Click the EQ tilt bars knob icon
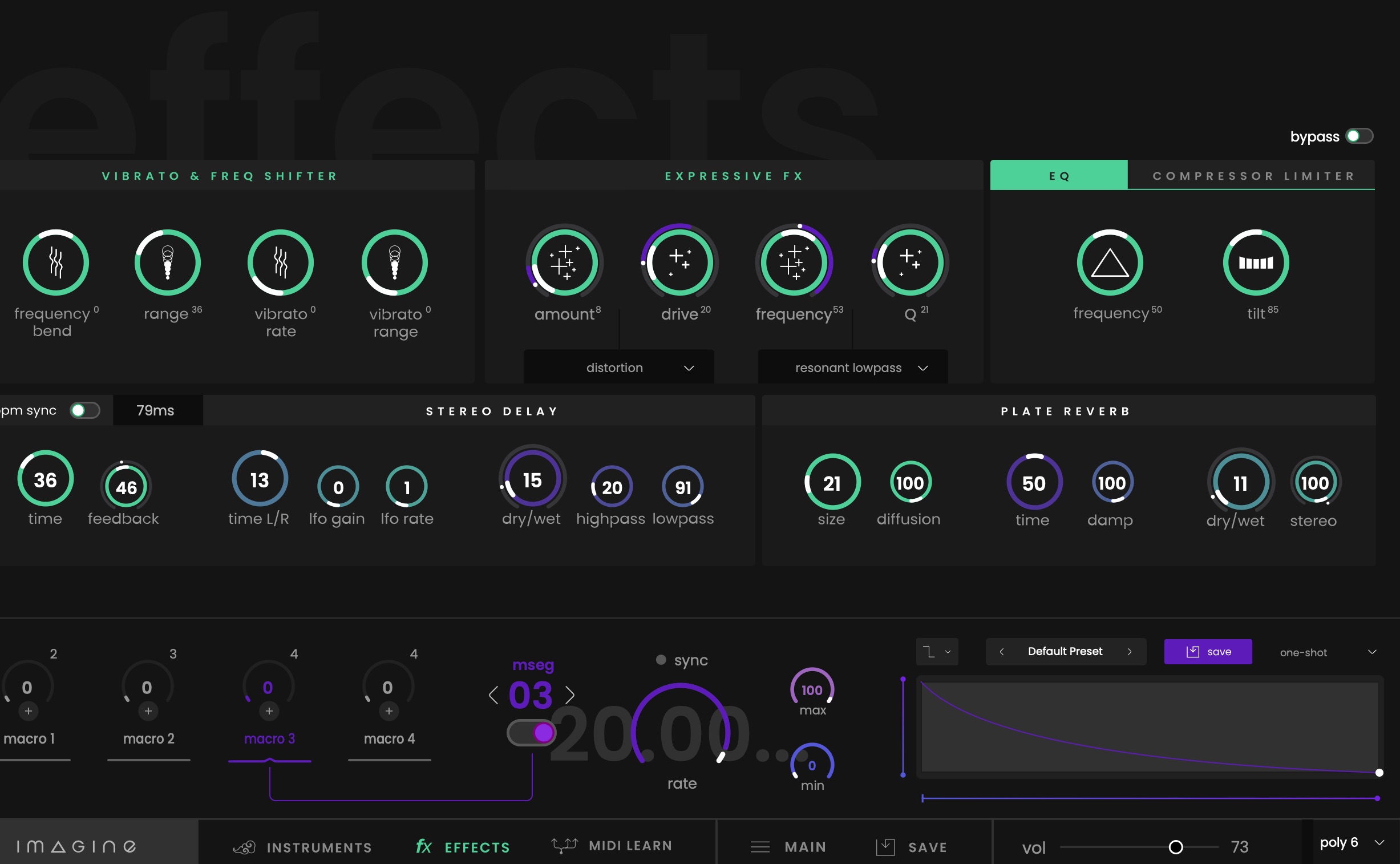The height and width of the screenshot is (864, 1400). coord(1256,263)
